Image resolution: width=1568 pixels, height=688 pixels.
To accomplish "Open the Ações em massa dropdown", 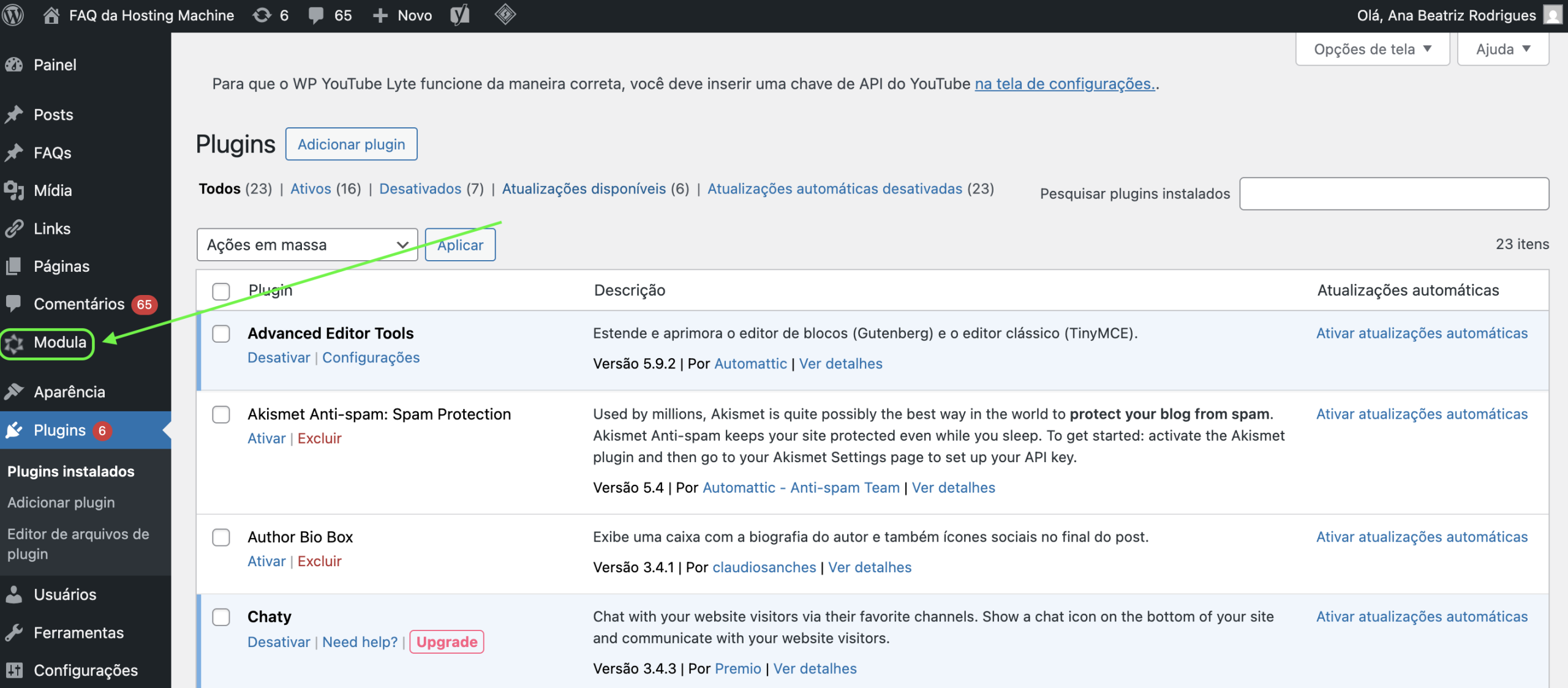I will (x=307, y=245).
